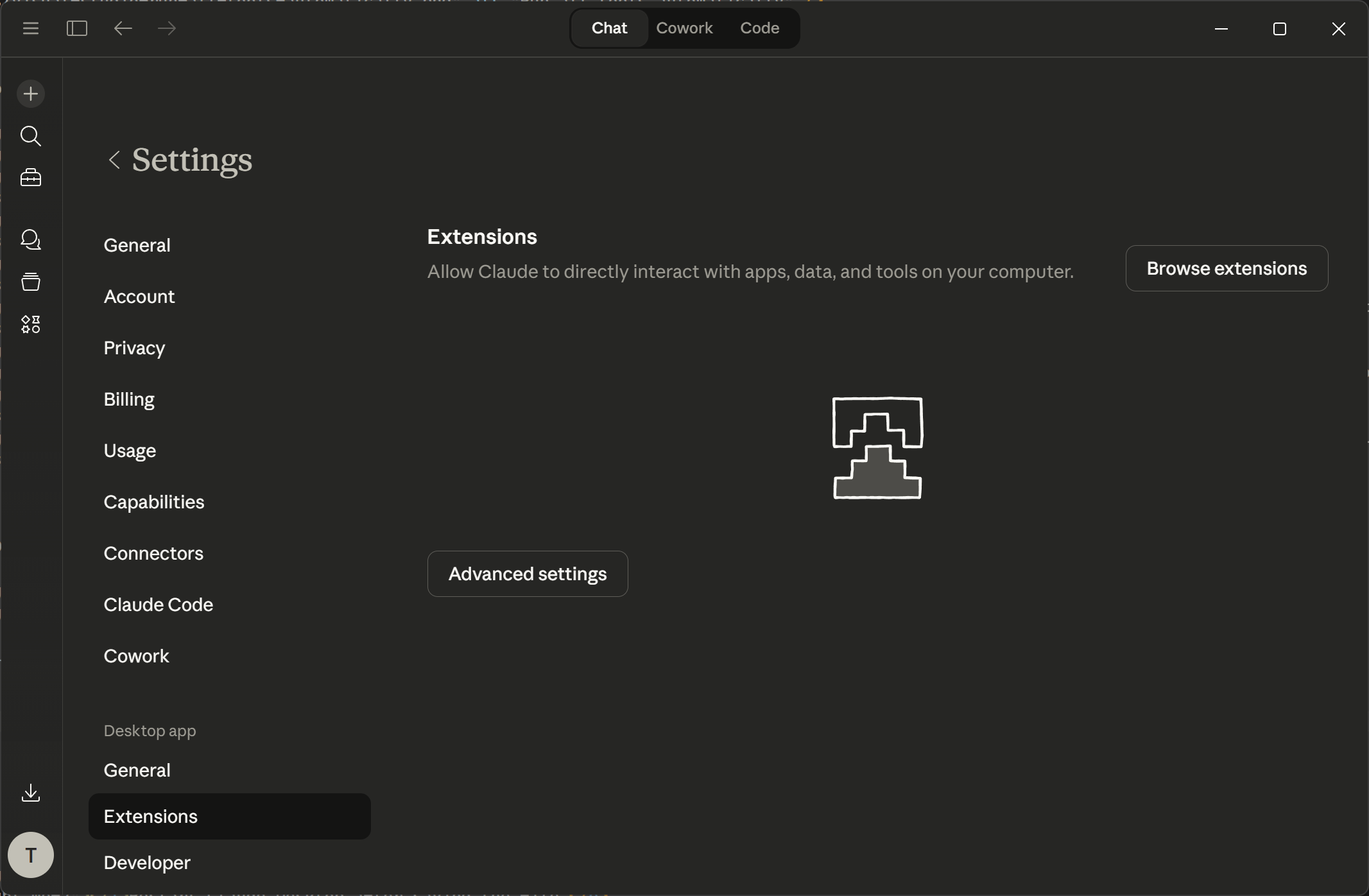Image resolution: width=1369 pixels, height=896 pixels.
Task: Open Cowork via the briefcase icon
Action: pyautogui.click(x=30, y=178)
